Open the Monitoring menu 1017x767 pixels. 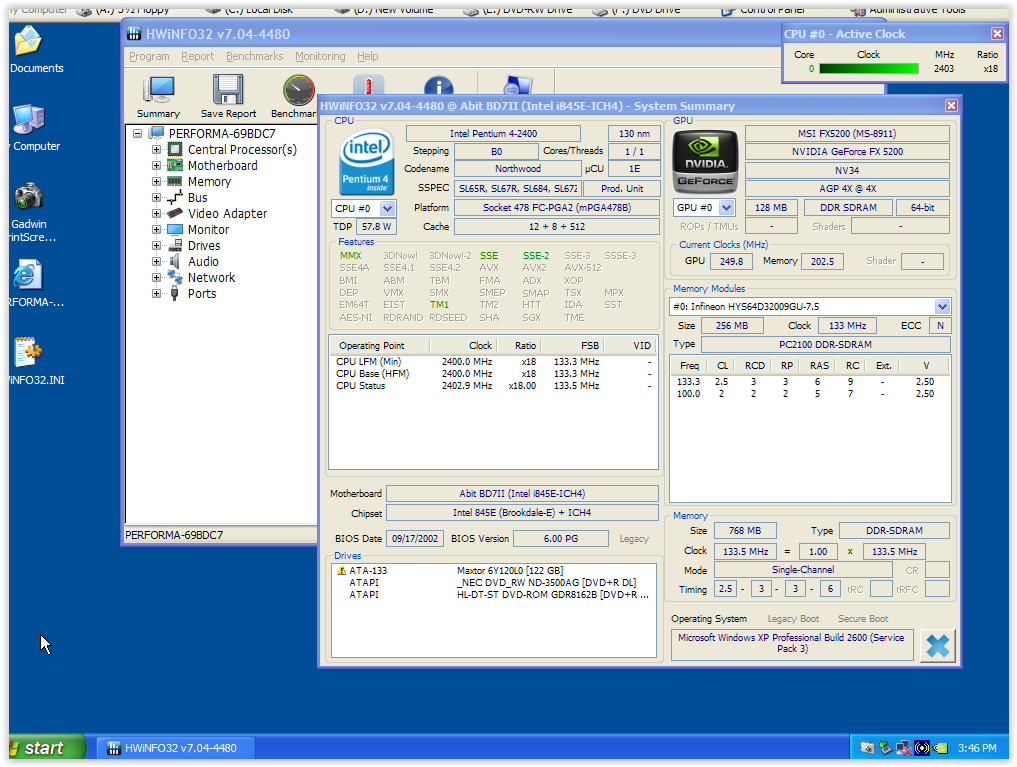320,57
